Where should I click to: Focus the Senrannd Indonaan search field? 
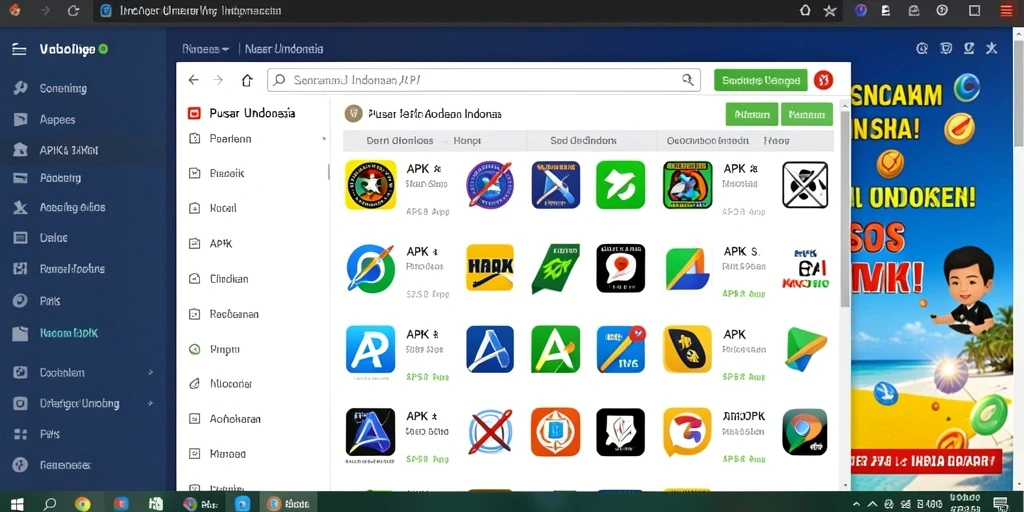coord(483,80)
